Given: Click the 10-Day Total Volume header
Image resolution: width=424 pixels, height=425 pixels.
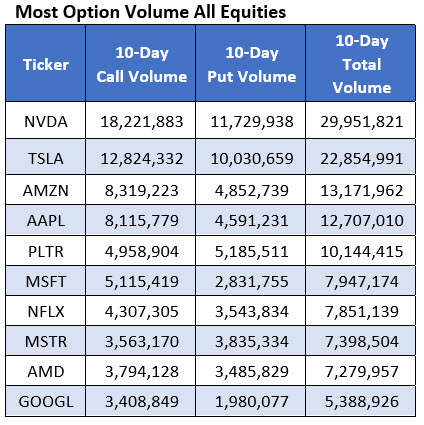Looking at the screenshot, I should 361,64.
